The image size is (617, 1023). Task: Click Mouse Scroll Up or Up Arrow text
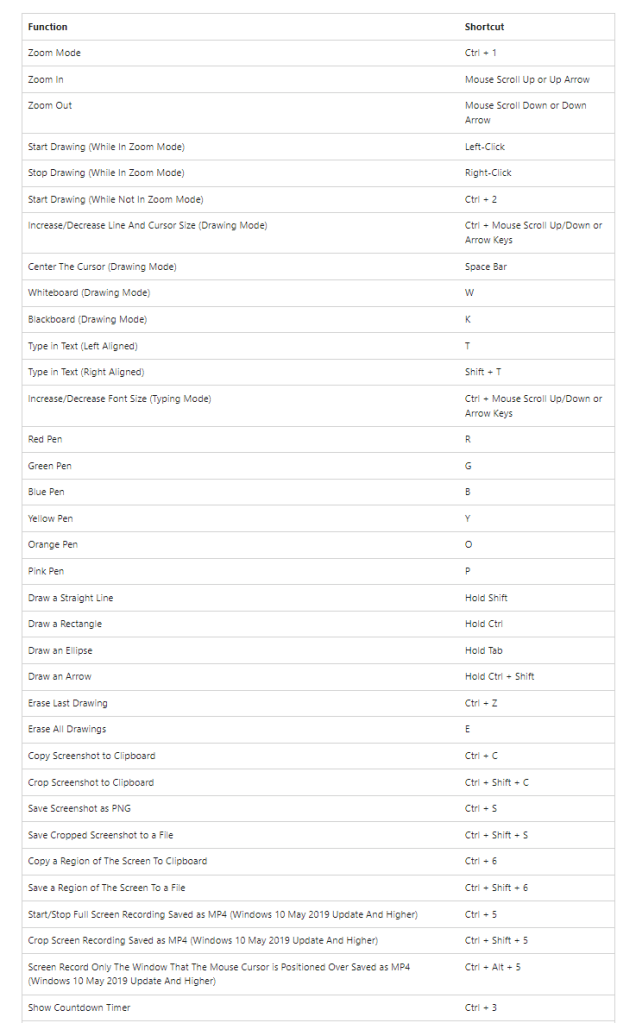click(527, 80)
